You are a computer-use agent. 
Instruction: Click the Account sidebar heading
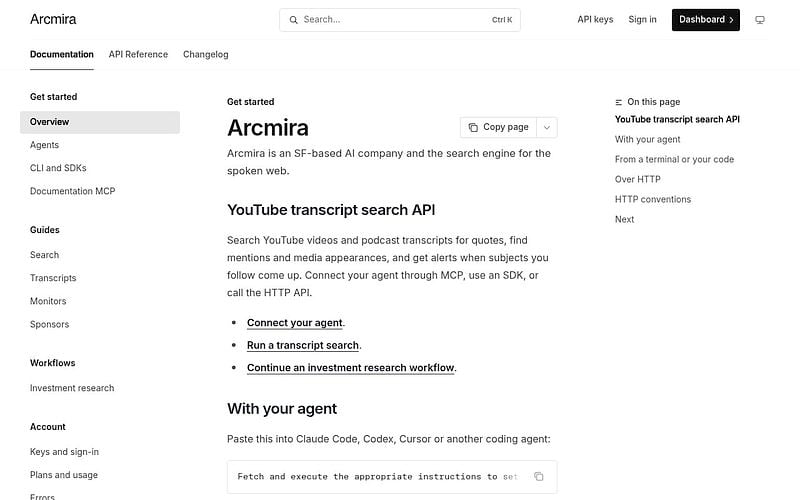tap(47, 427)
